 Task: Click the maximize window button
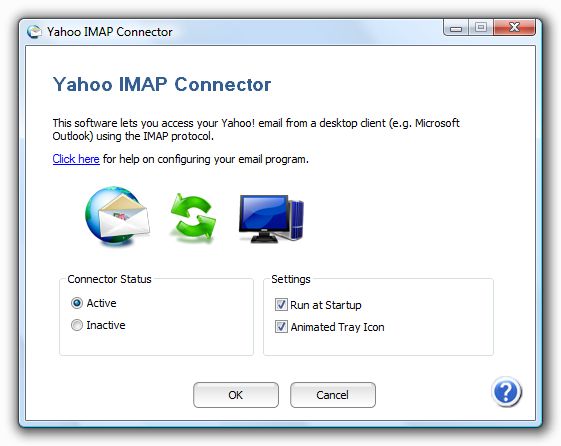480,28
